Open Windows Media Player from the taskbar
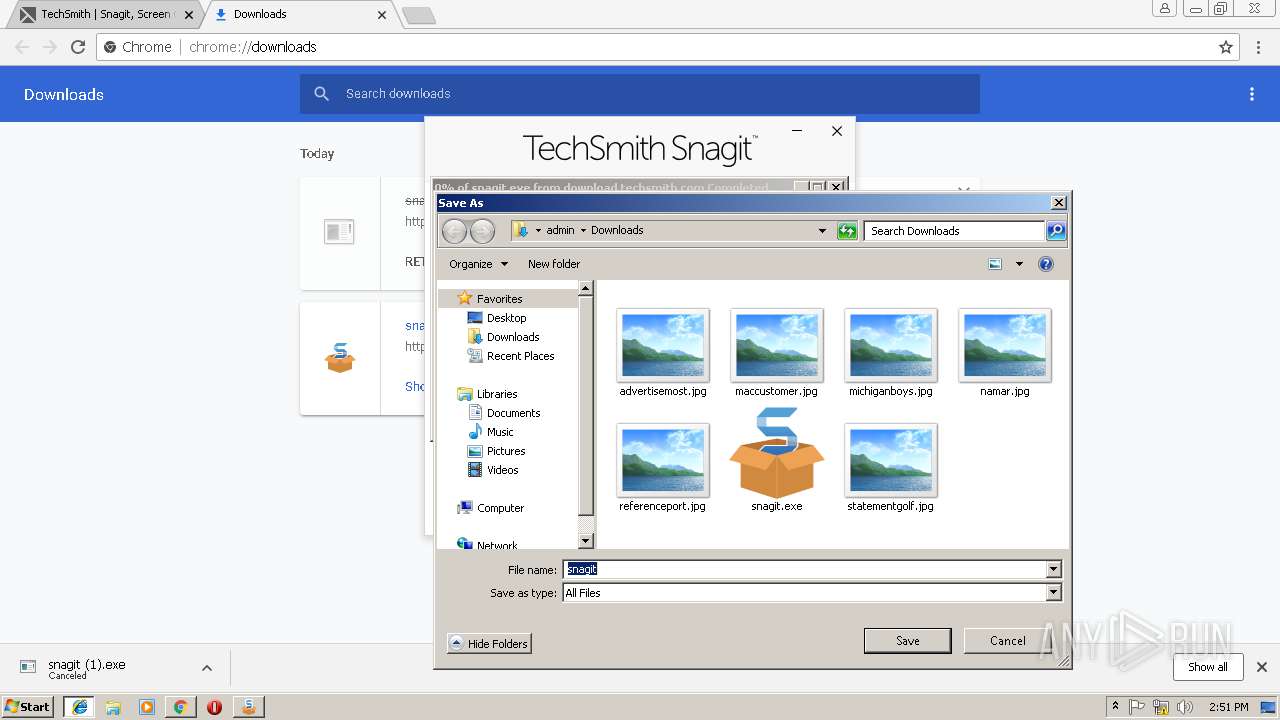This screenshot has width=1280, height=720. click(x=147, y=706)
